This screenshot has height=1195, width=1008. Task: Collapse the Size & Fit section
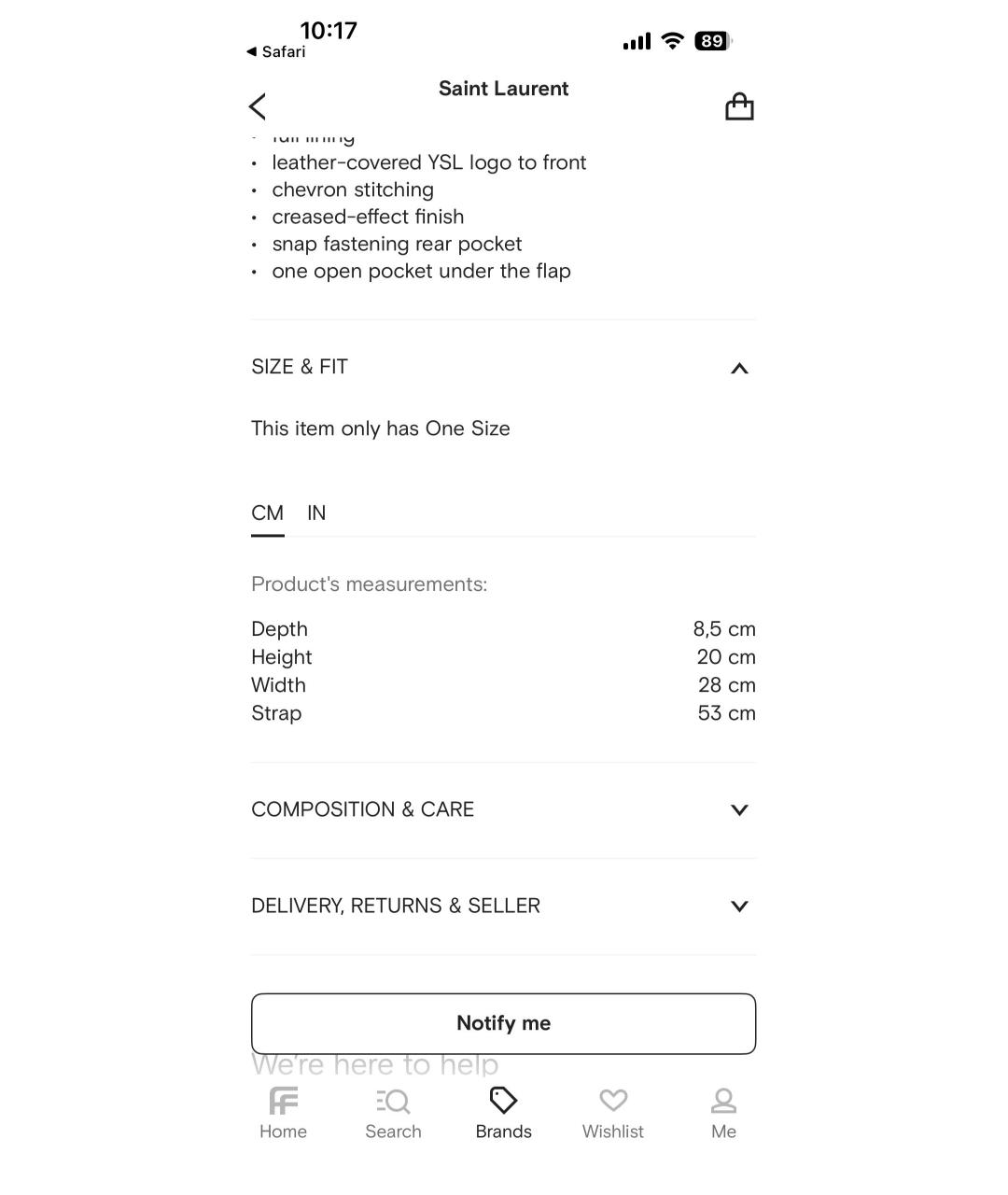tap(739, 368)
